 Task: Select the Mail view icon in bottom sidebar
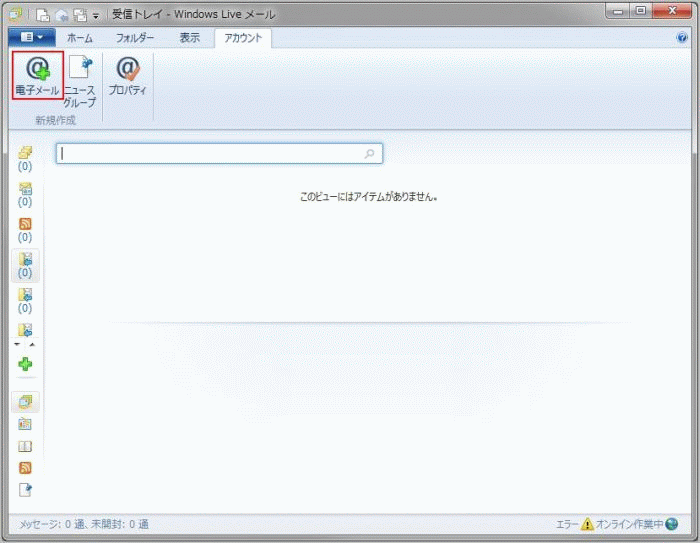pos(25,401)
